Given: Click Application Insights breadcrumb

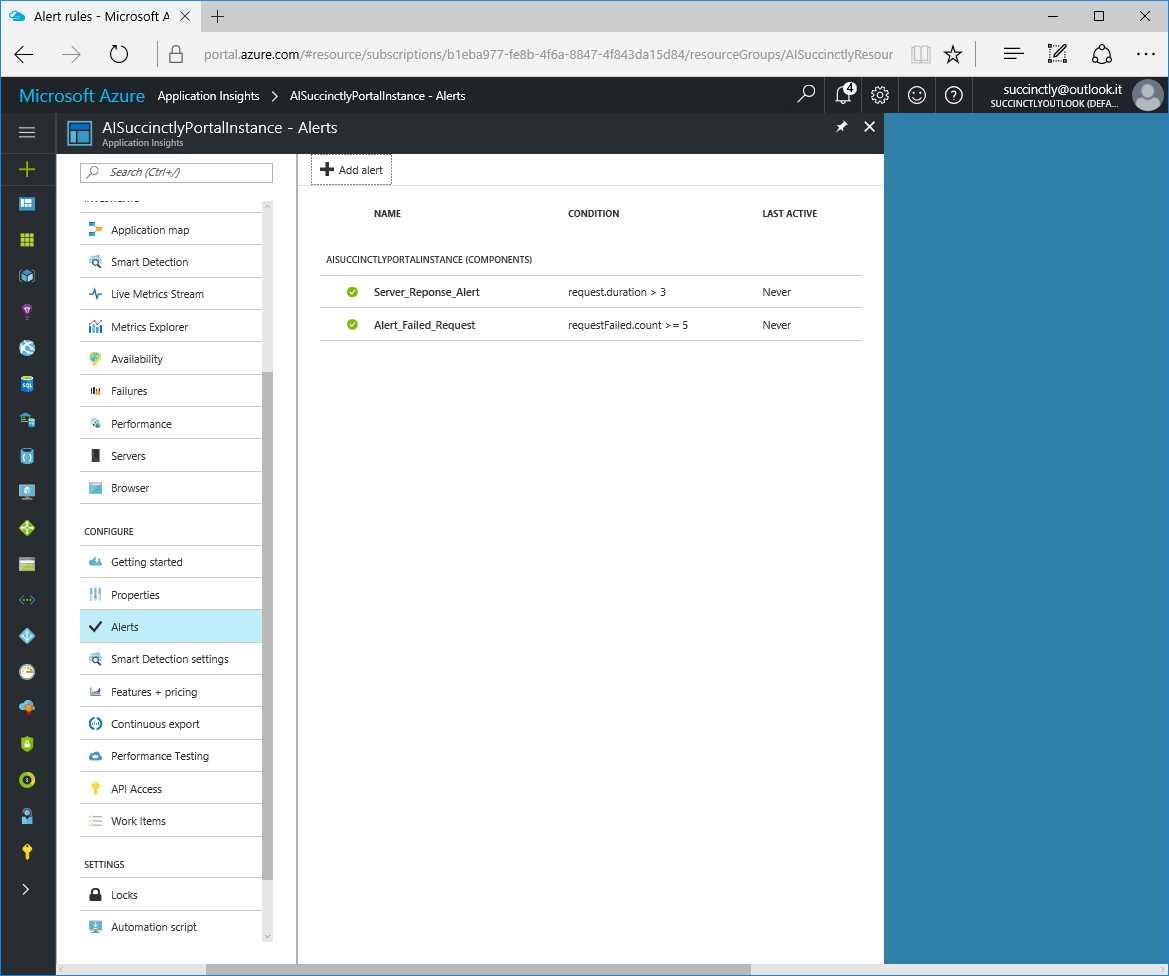Looking at the screenshot, I should coord(208,95).
